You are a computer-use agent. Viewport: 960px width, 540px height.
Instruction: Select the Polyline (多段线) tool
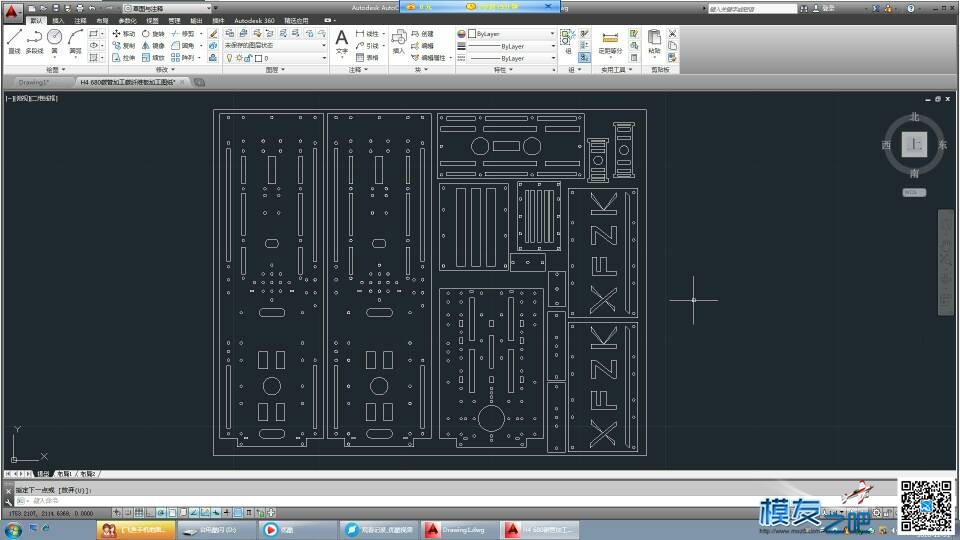coord(34,40)
